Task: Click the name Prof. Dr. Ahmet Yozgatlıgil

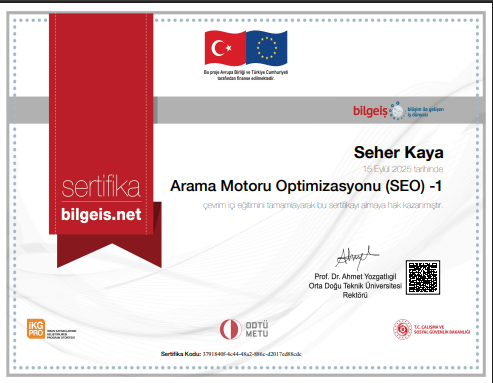Action: pyautogui.click(x=355, y=277)
